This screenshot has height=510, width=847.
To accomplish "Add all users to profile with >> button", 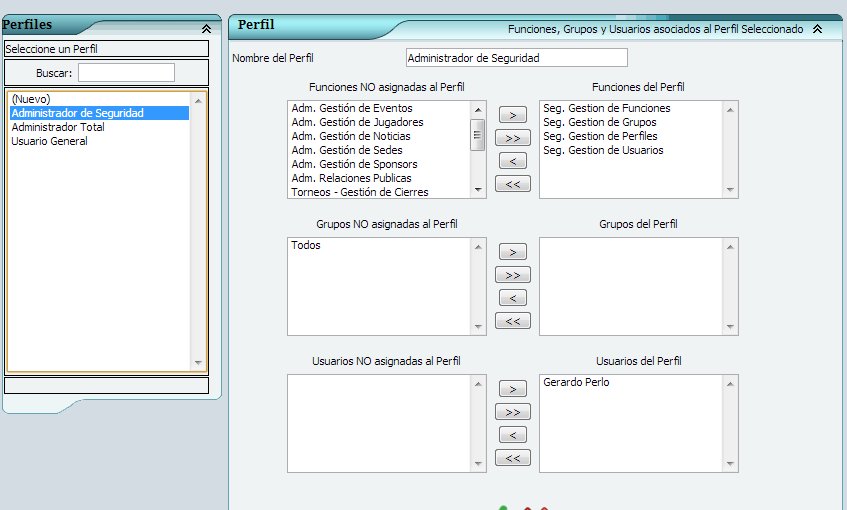I will coord(512,412).
